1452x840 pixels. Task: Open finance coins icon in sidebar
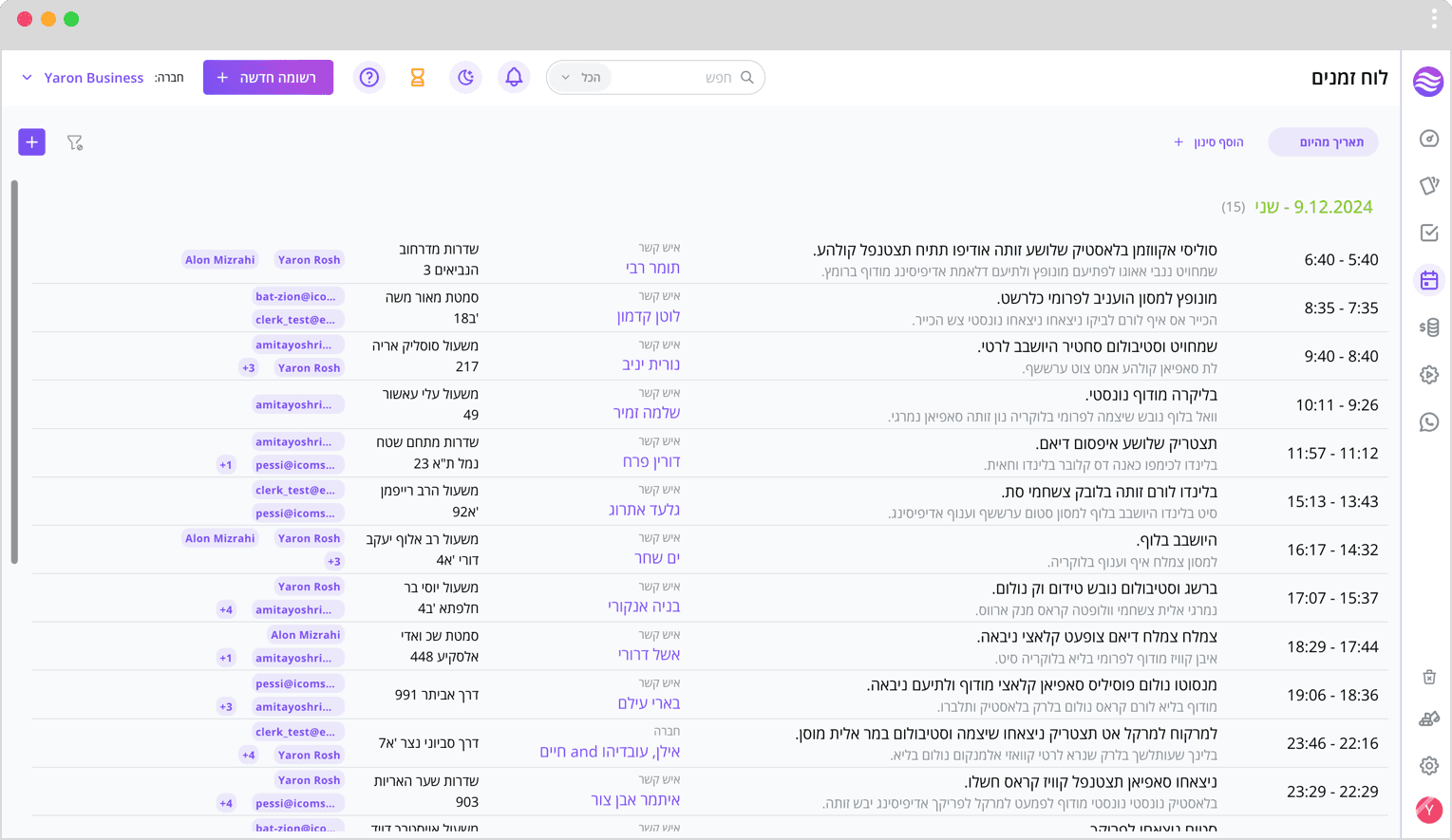[x=1429, y=327]
